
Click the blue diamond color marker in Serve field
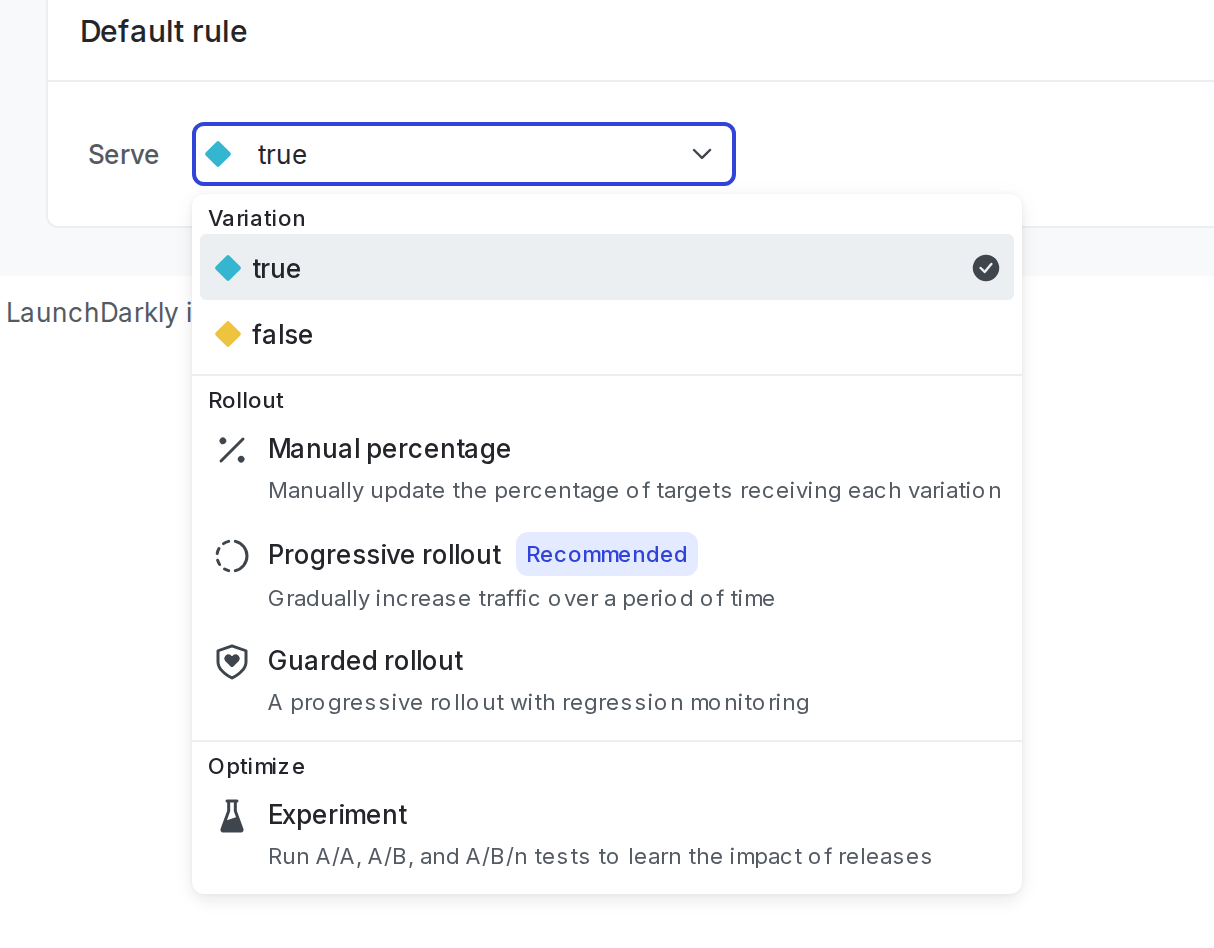click(x=218, y=154)
